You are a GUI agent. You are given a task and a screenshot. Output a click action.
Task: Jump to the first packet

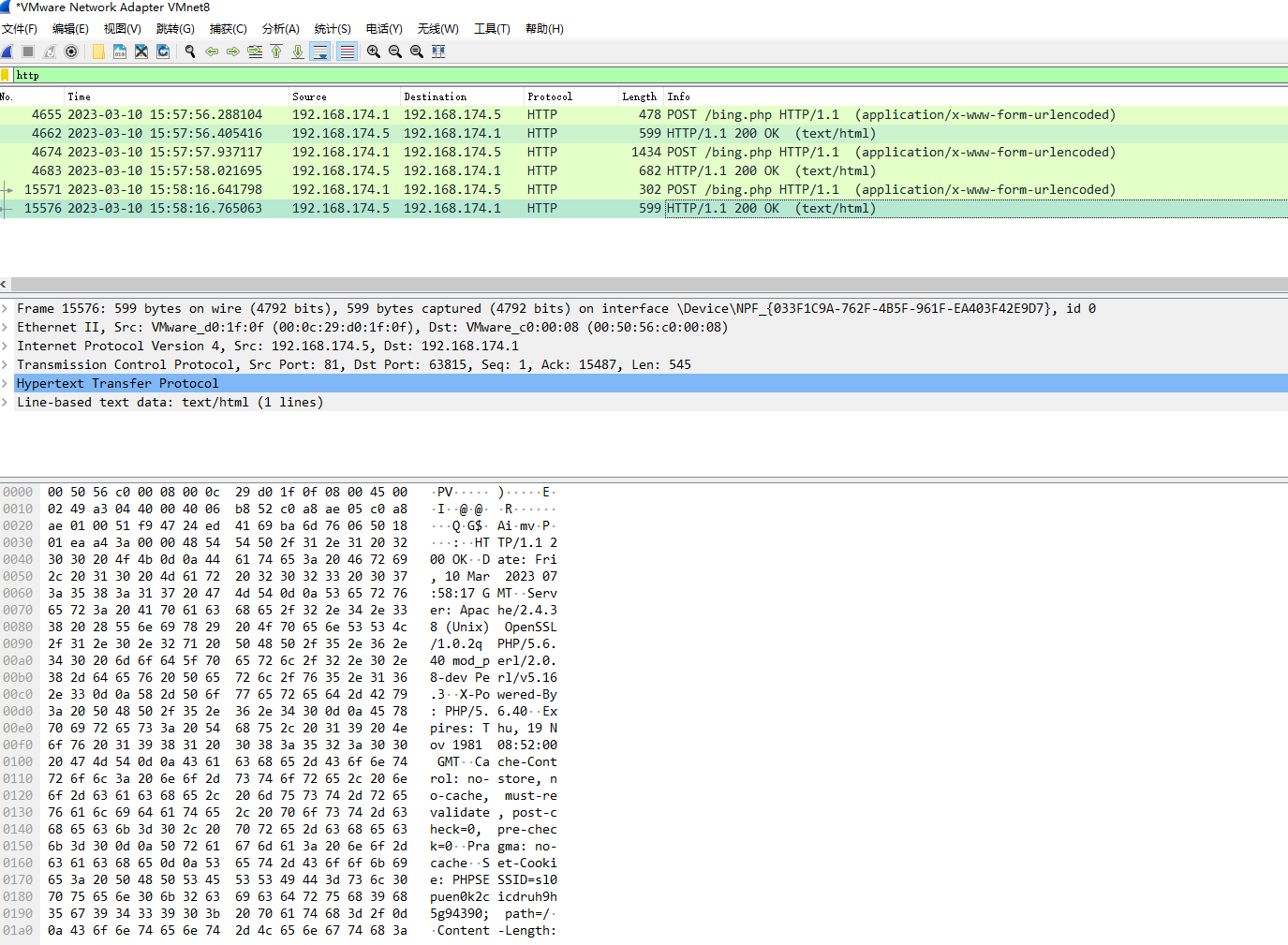coord(276,52)
